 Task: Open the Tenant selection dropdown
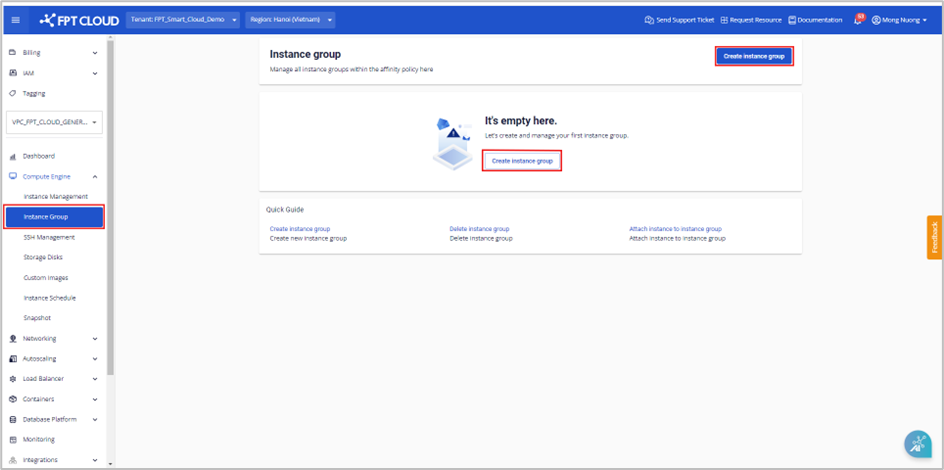click(x=184, y=20)
